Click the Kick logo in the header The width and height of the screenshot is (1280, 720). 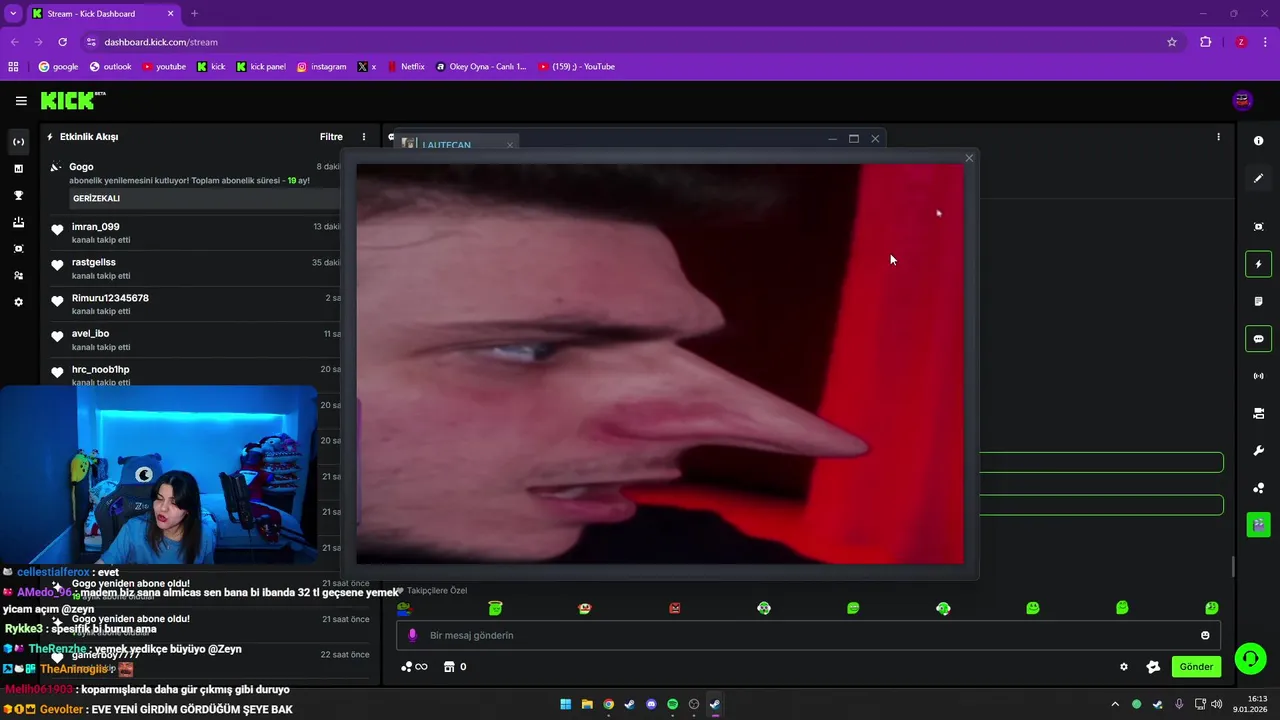point(73,100)
